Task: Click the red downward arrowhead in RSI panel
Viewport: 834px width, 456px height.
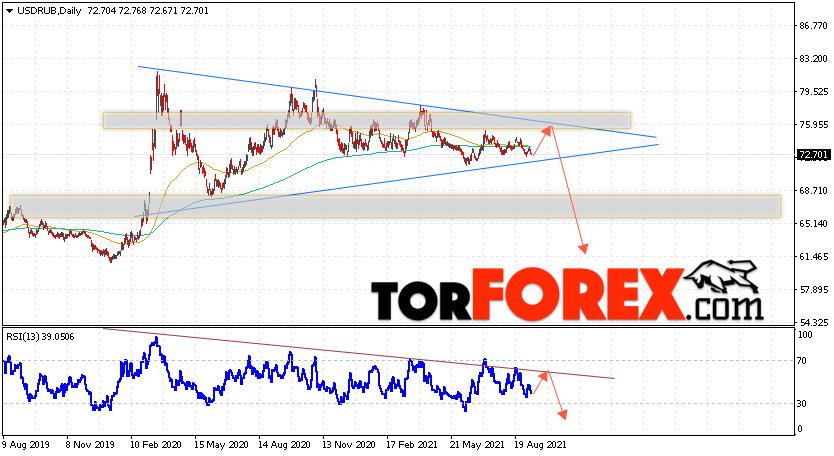Action: 562,414
